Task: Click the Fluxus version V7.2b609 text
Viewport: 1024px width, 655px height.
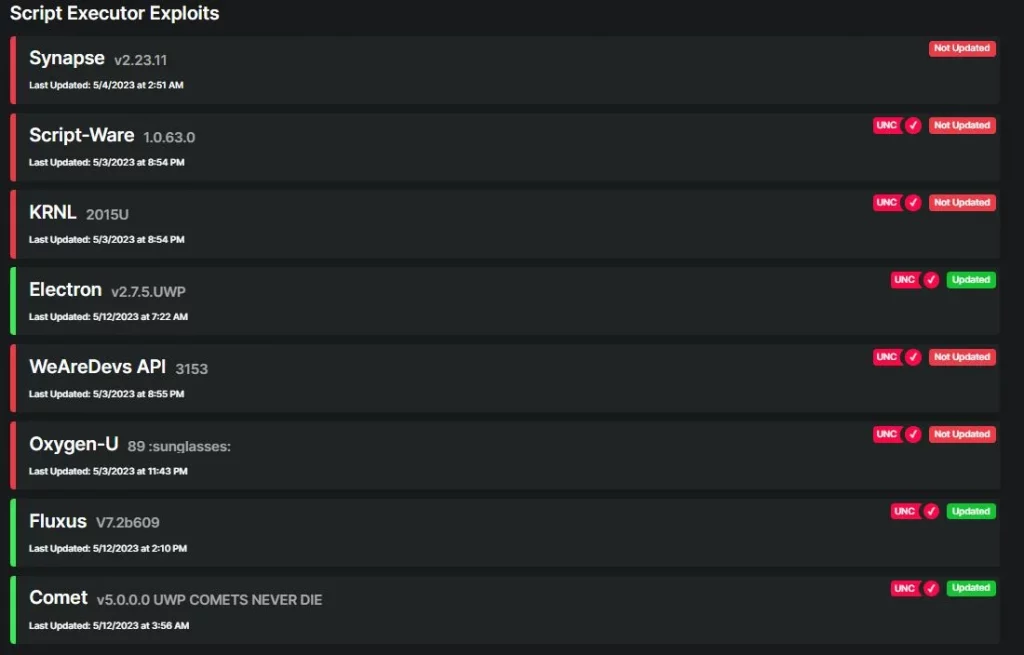Action: 127,522
